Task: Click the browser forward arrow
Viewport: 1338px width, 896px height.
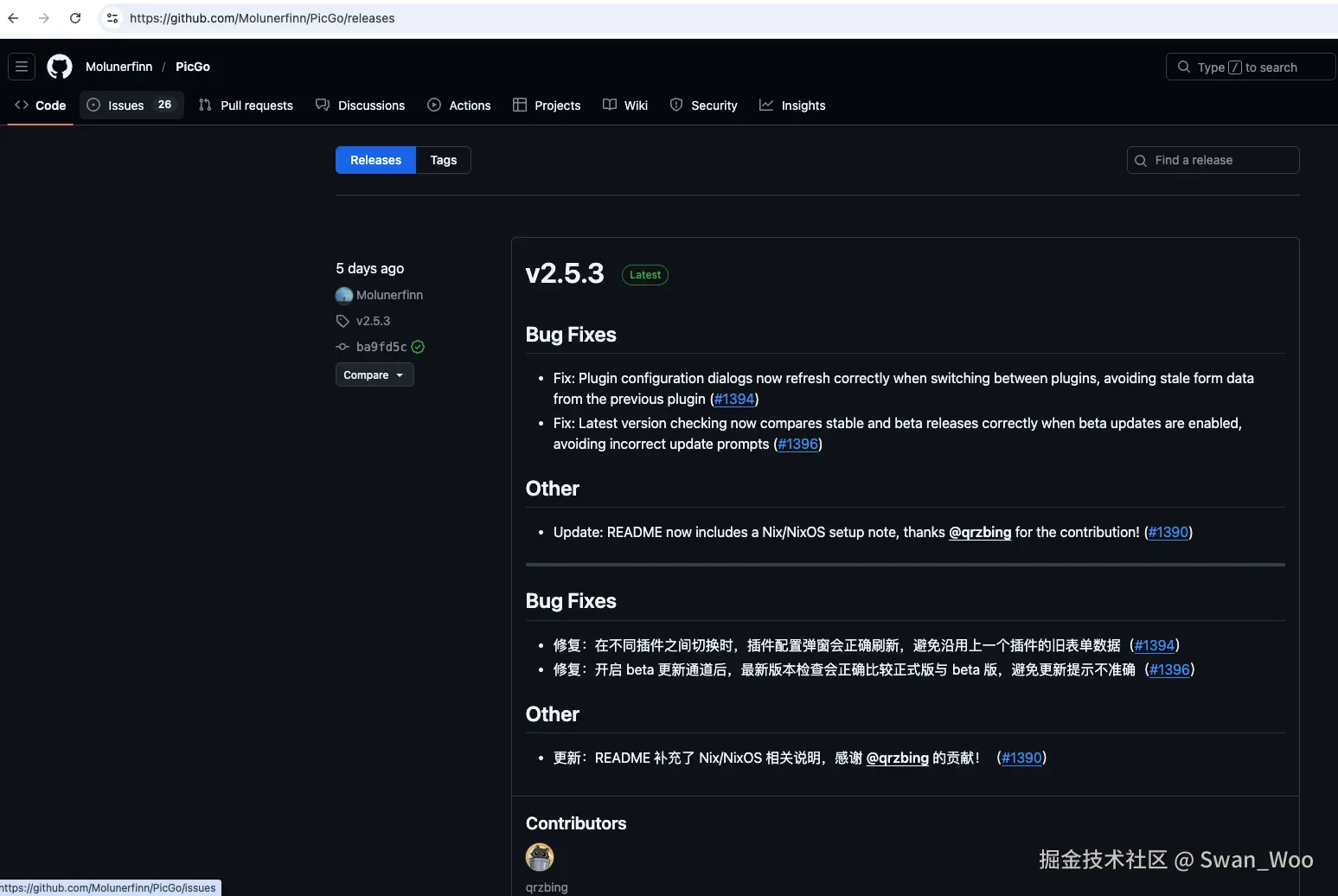Action: 44,17
